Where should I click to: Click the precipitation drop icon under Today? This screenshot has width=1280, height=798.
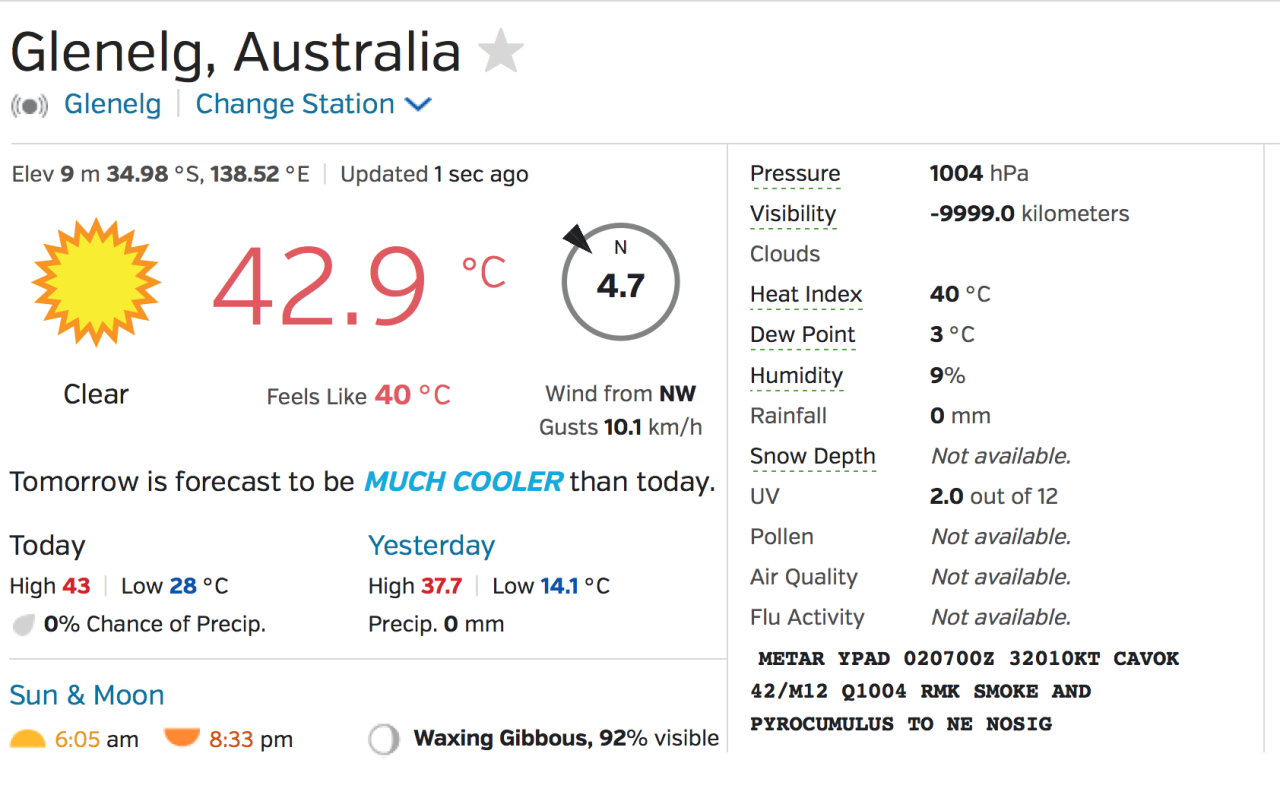23,626
